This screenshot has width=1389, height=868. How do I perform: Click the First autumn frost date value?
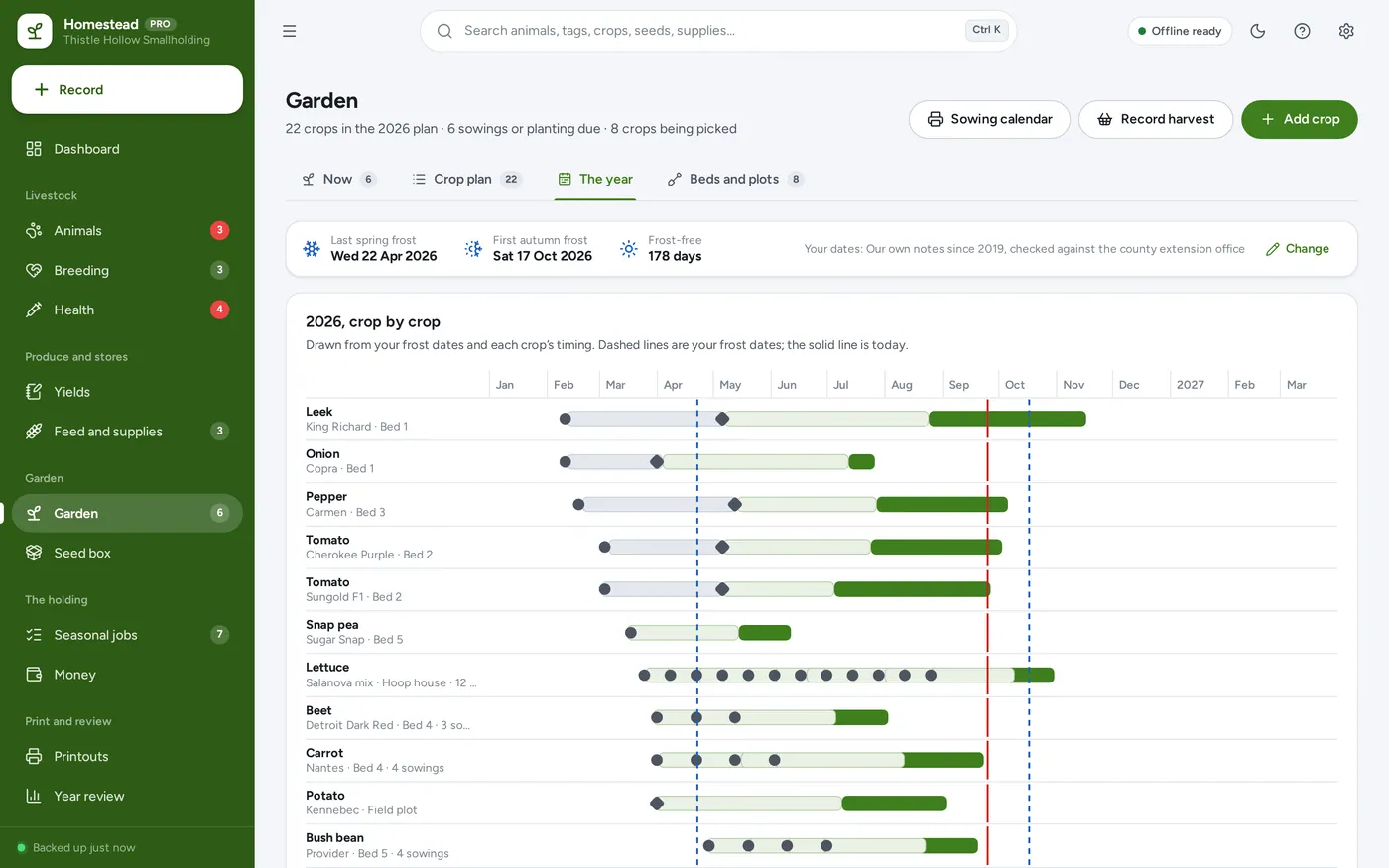tap(543, 256)
